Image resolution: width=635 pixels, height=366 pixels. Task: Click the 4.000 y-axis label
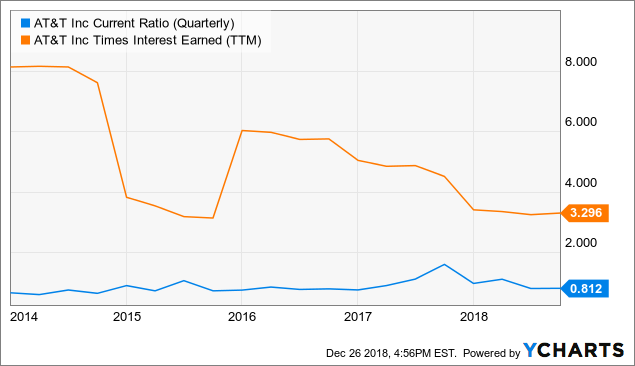(x=581, y=182)
